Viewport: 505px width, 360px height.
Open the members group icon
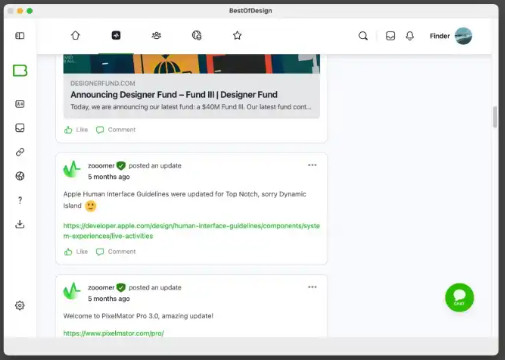coord(156,35)
